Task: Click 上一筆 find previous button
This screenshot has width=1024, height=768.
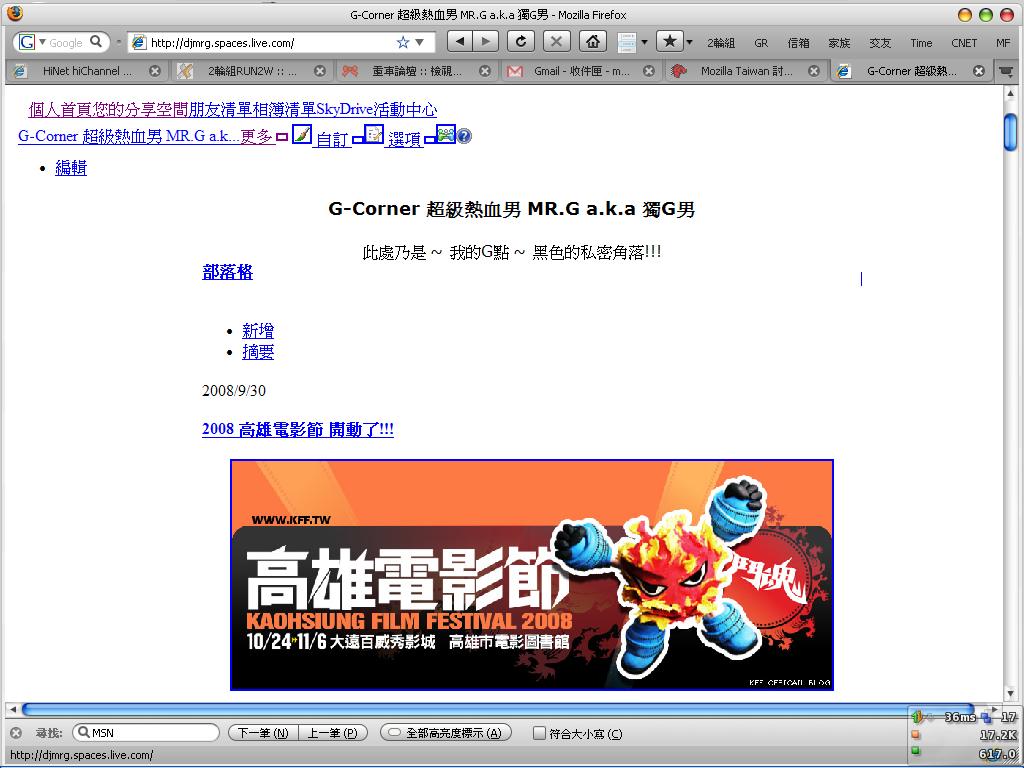Action: [x=333, y=733]
